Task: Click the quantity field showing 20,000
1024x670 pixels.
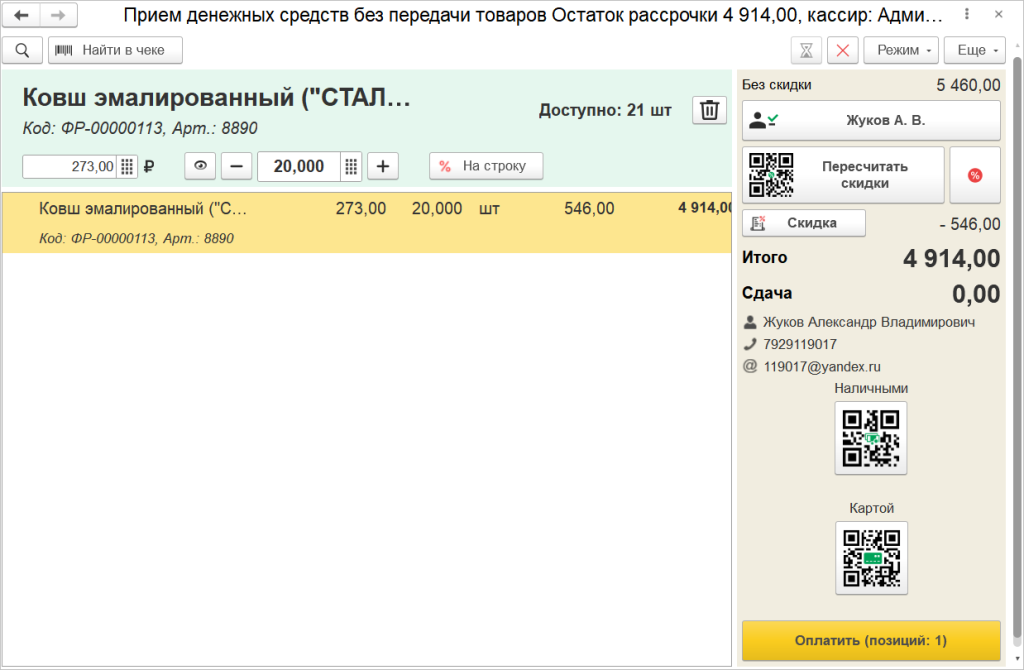Action: [298, 166]
